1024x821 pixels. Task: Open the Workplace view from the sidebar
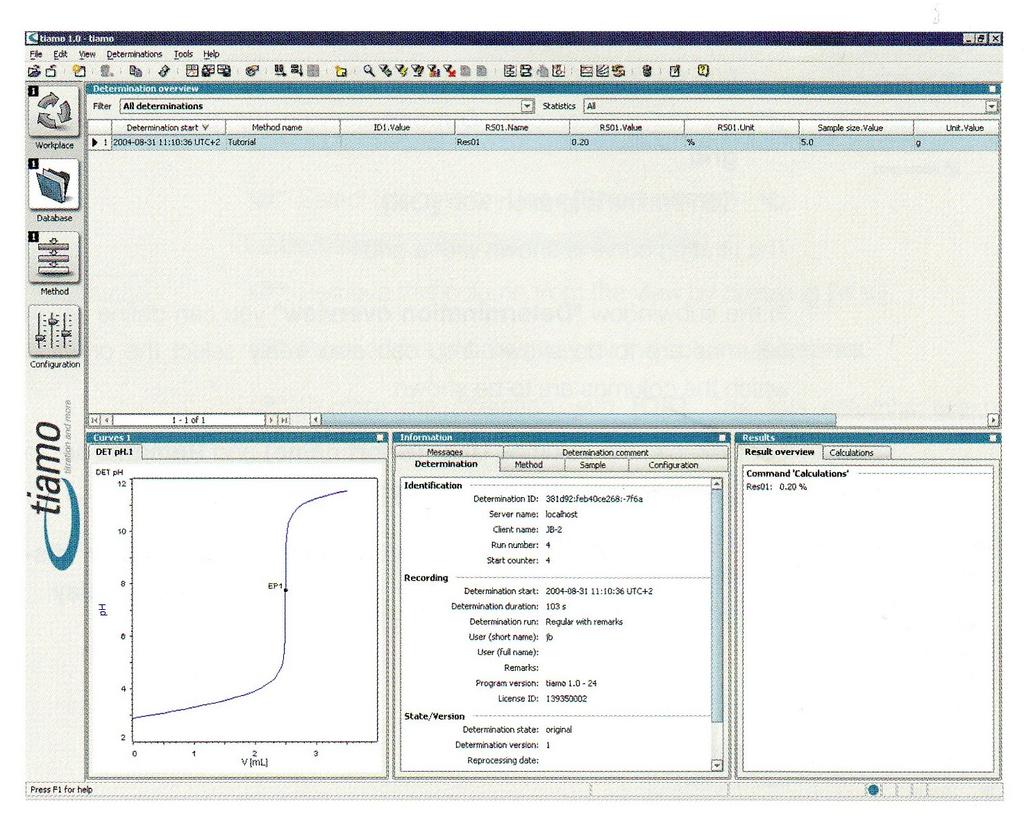(x=54, y=111)
